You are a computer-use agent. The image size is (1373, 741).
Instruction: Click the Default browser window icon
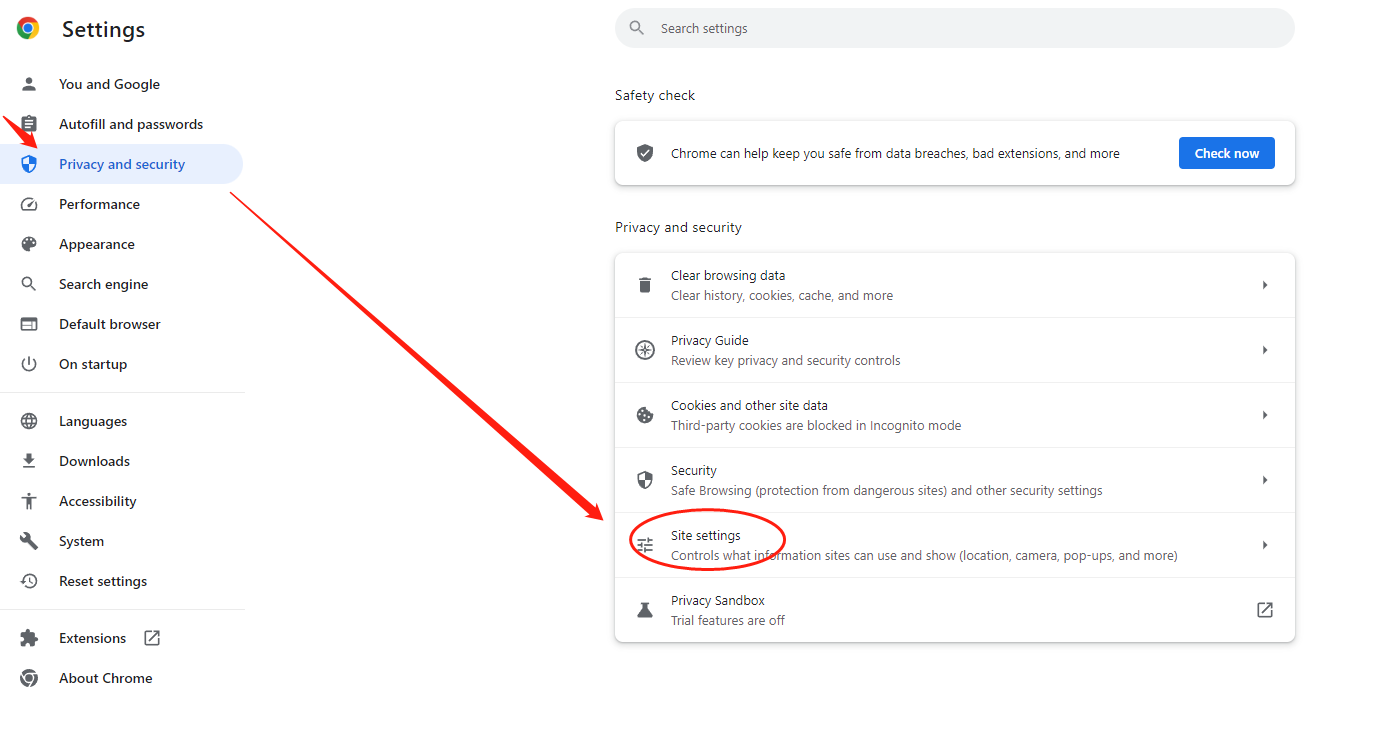29,324
